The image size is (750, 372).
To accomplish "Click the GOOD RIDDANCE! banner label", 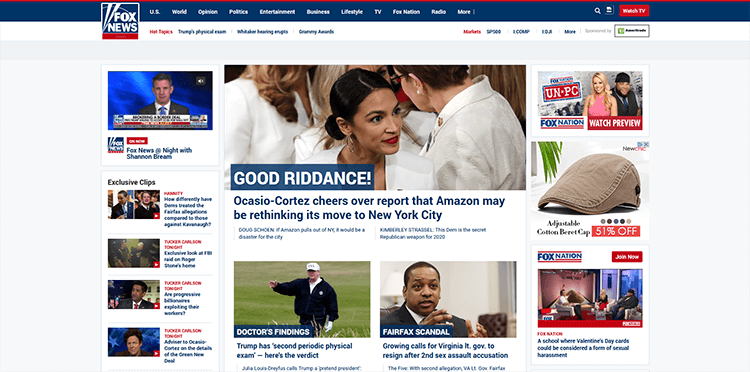I will [x=302, y=178].
